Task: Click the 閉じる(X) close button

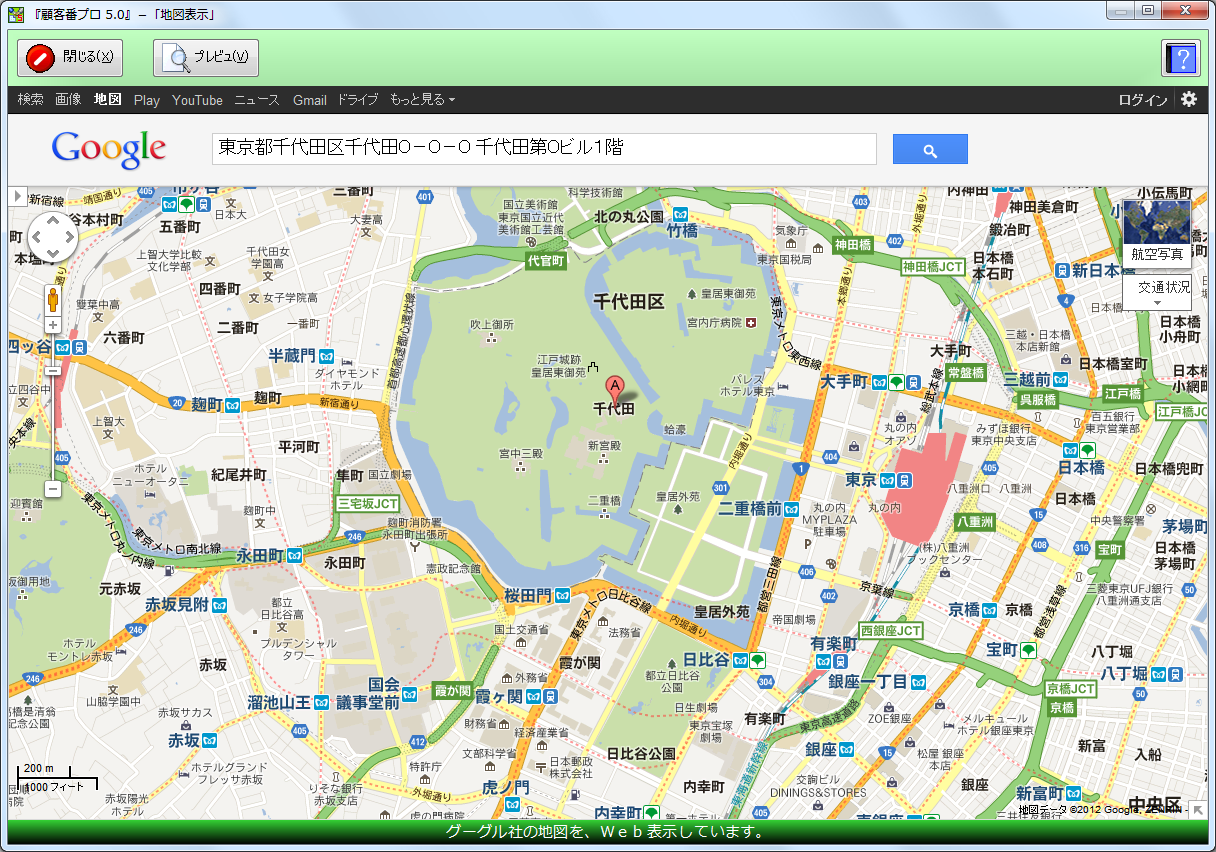Action: point(70,58)
